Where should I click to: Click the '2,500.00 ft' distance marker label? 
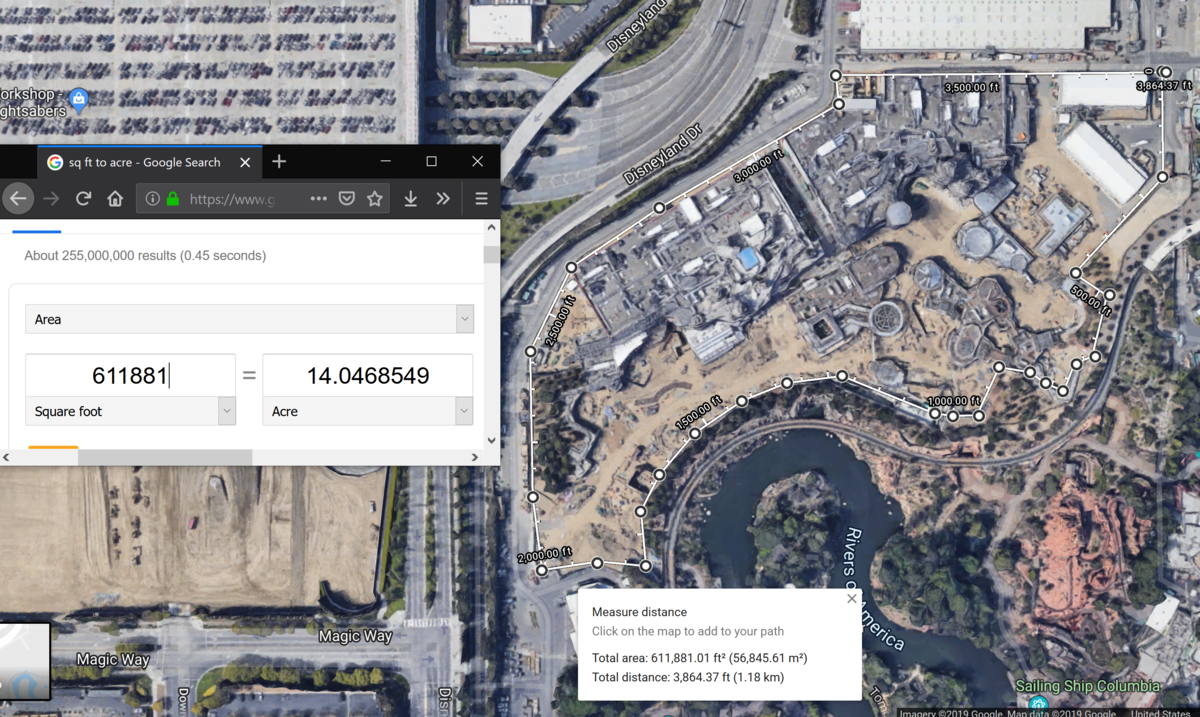[x=561, y=321]
